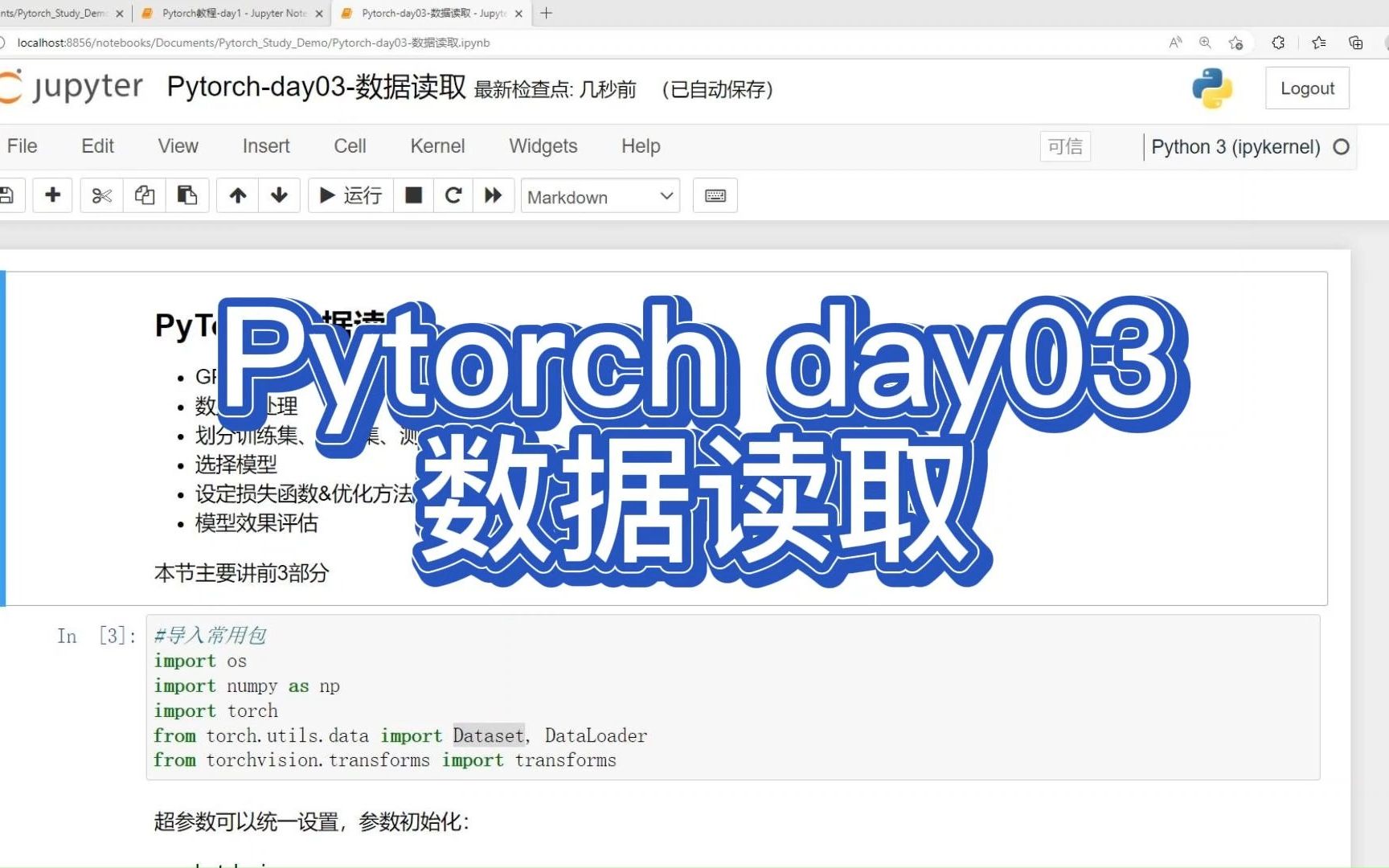
Task: Close the Pytorch-day03-数据读取 browser tab
Action: point(518,14)
